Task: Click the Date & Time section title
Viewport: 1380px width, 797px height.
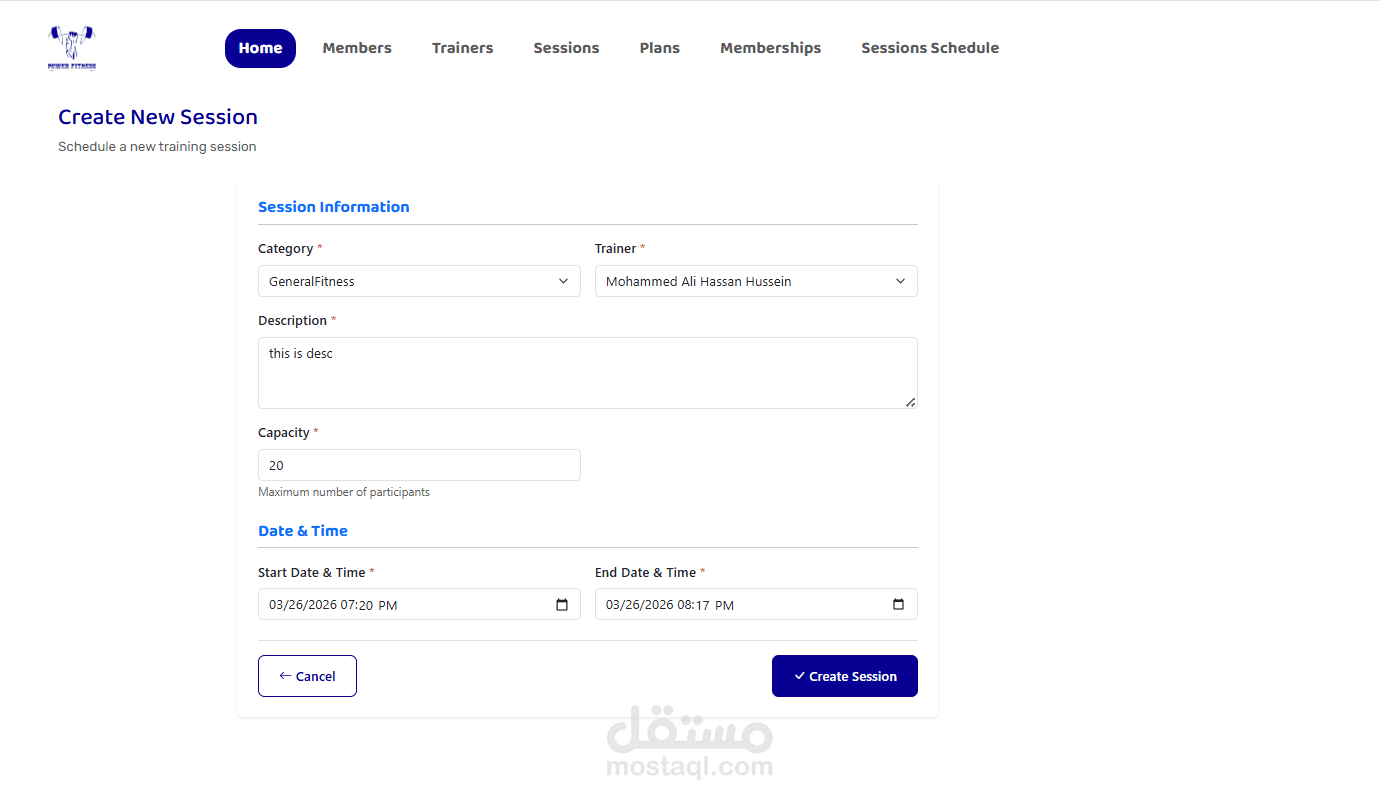Action: click(303, 531)
